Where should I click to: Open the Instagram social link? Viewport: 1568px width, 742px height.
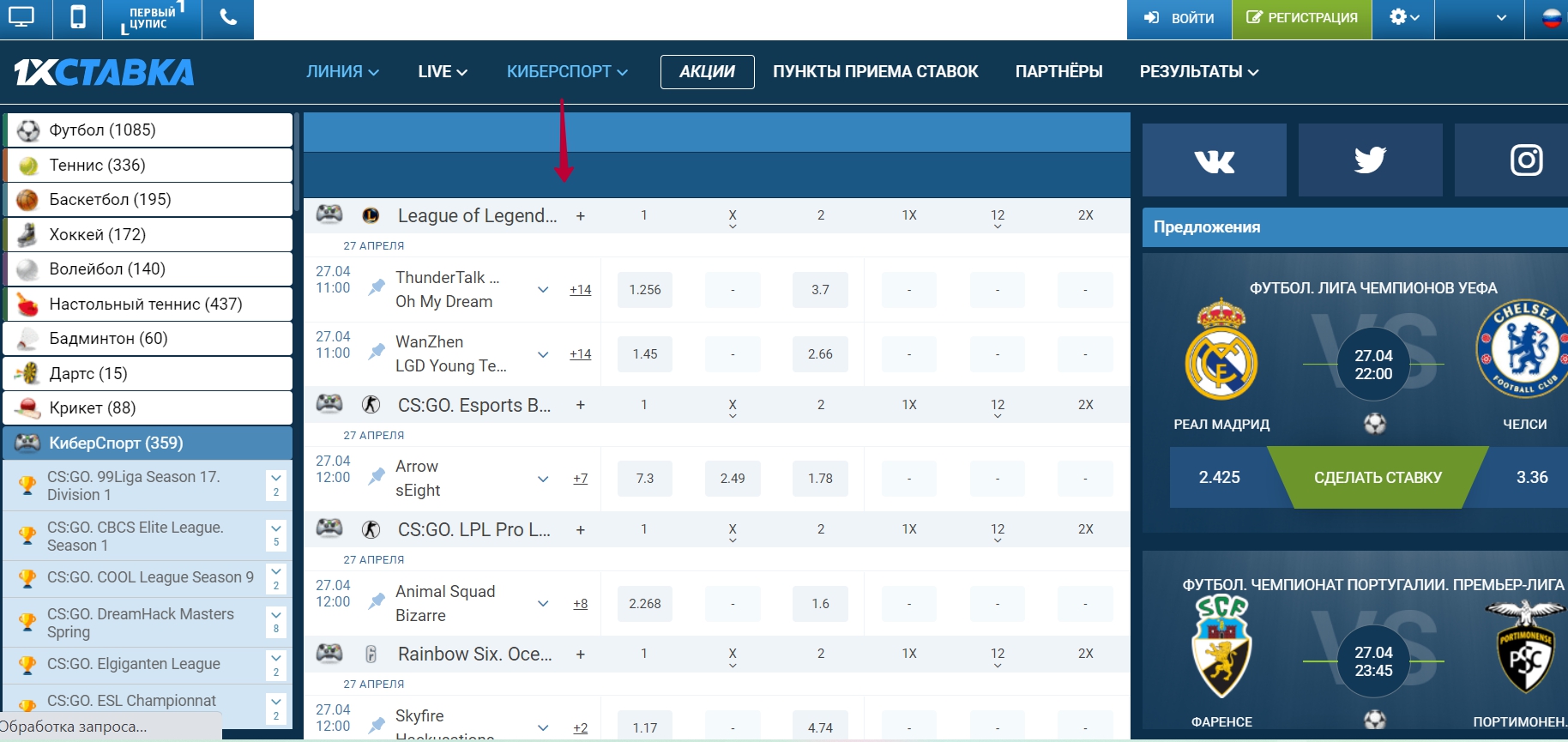[x=1525, y=160]
